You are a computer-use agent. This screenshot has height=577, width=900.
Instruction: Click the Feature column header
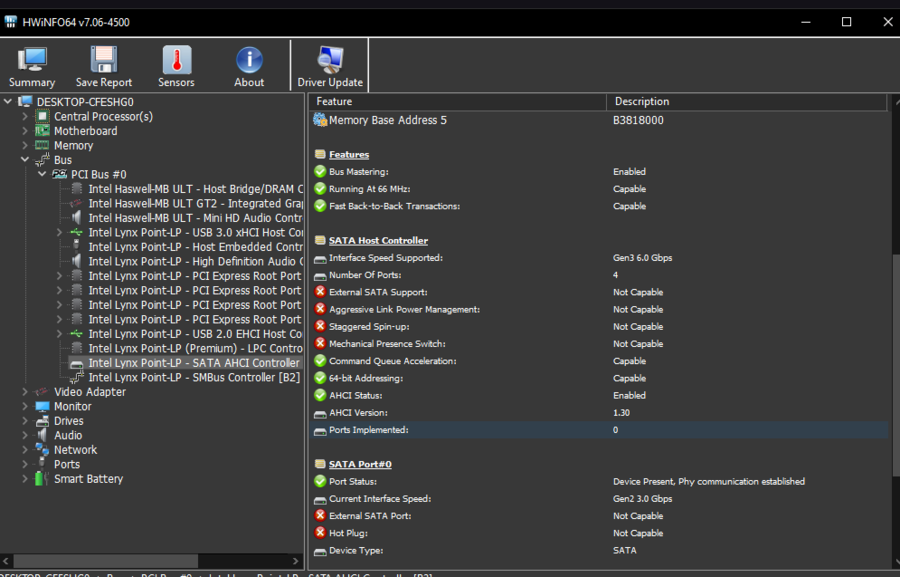pos(457,102)
